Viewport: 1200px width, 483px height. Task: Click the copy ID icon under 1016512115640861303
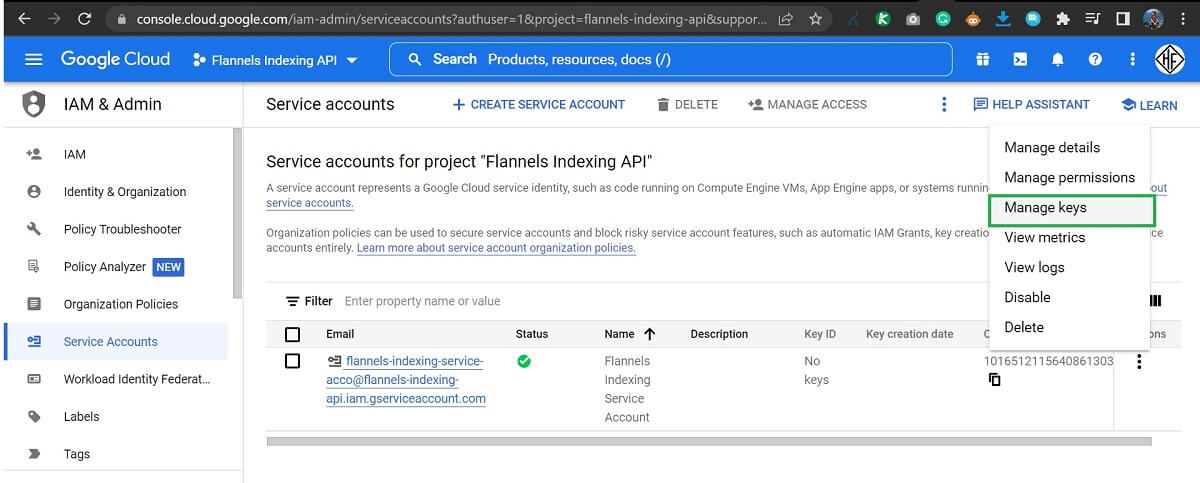tap(994, 380)
